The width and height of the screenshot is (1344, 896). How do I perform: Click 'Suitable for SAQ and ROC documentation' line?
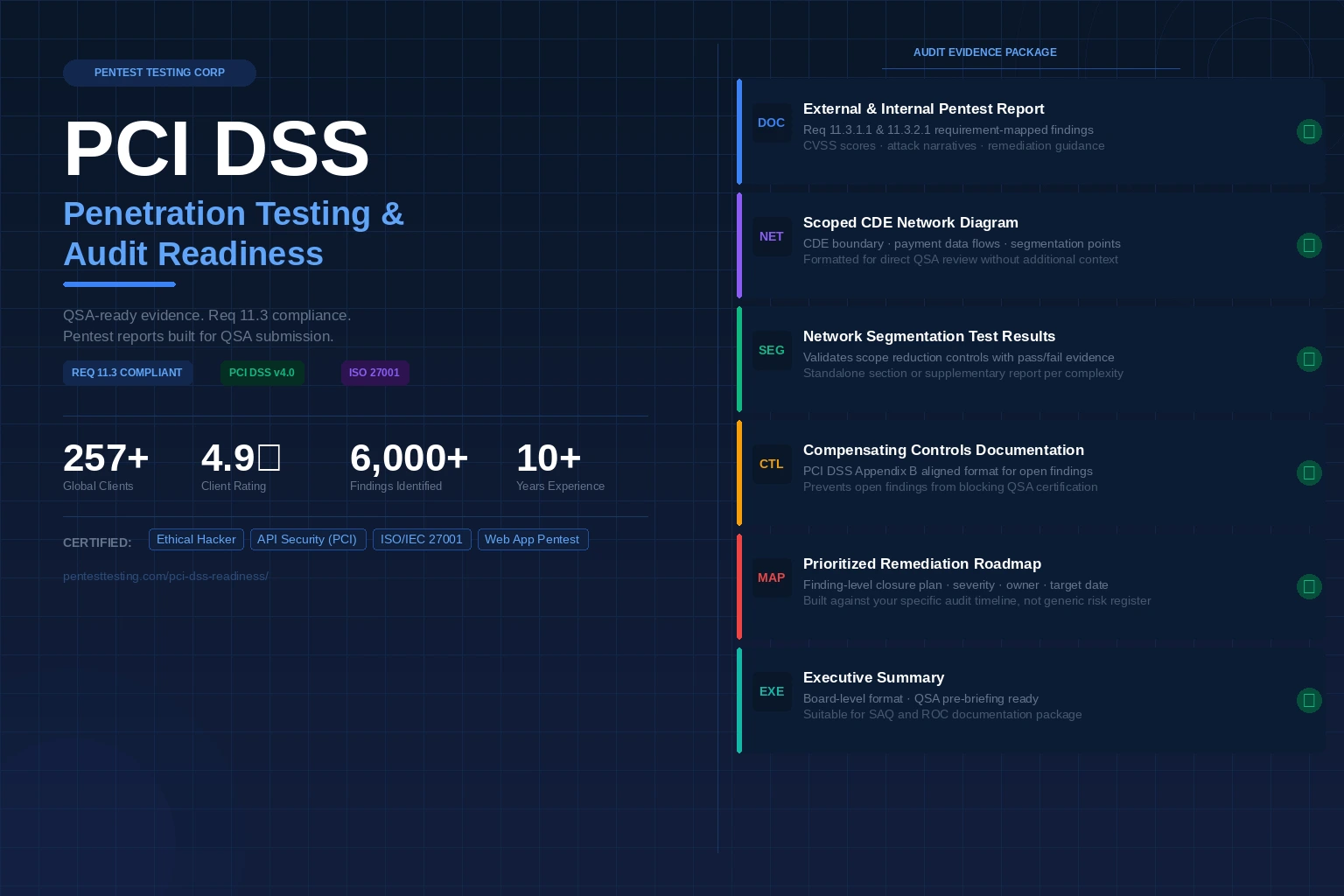click(x=942, y=714)
